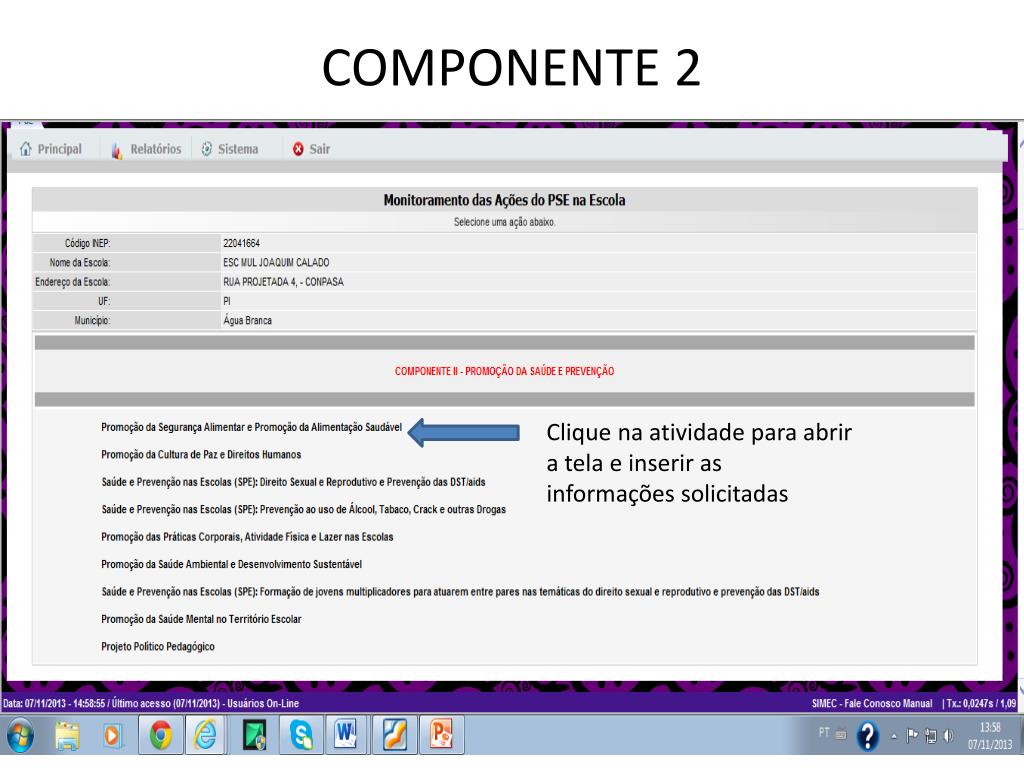1024x768 pixels.
Task: Click the red X icon beside Sair
Action: [298, 149]
